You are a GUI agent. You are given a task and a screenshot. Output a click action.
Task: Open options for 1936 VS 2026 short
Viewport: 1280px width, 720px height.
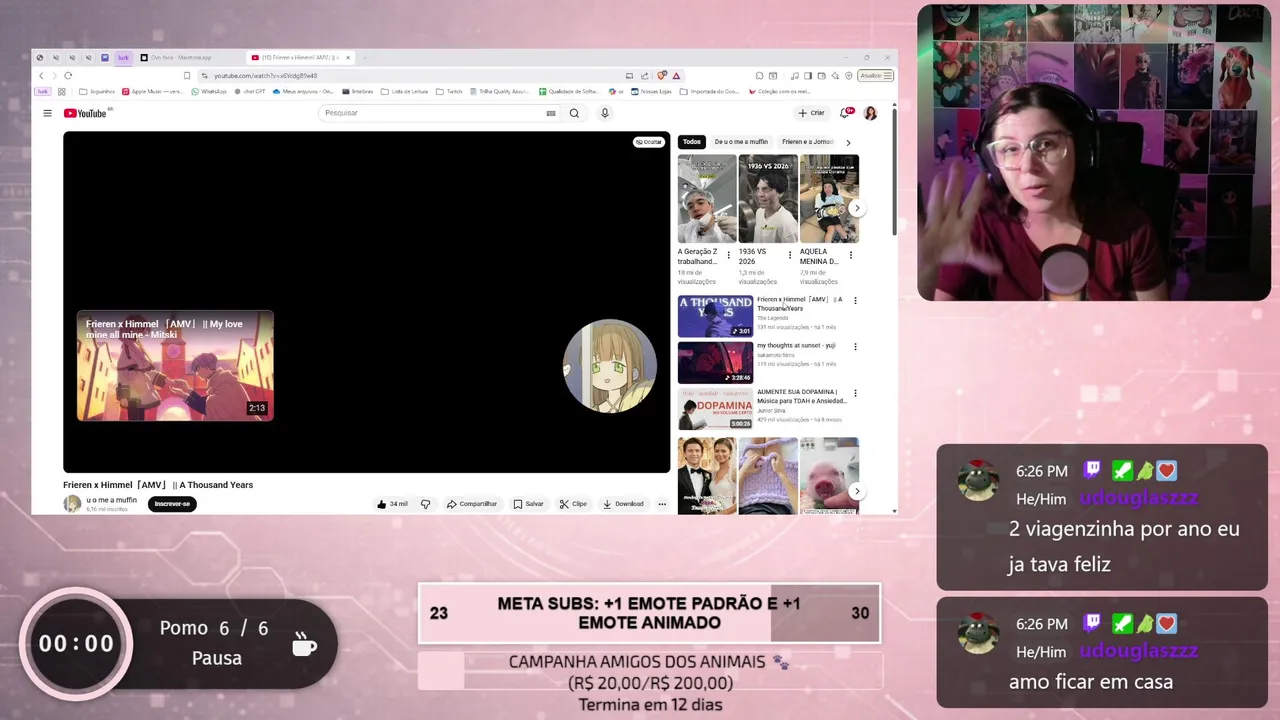(x=790, y=255)
